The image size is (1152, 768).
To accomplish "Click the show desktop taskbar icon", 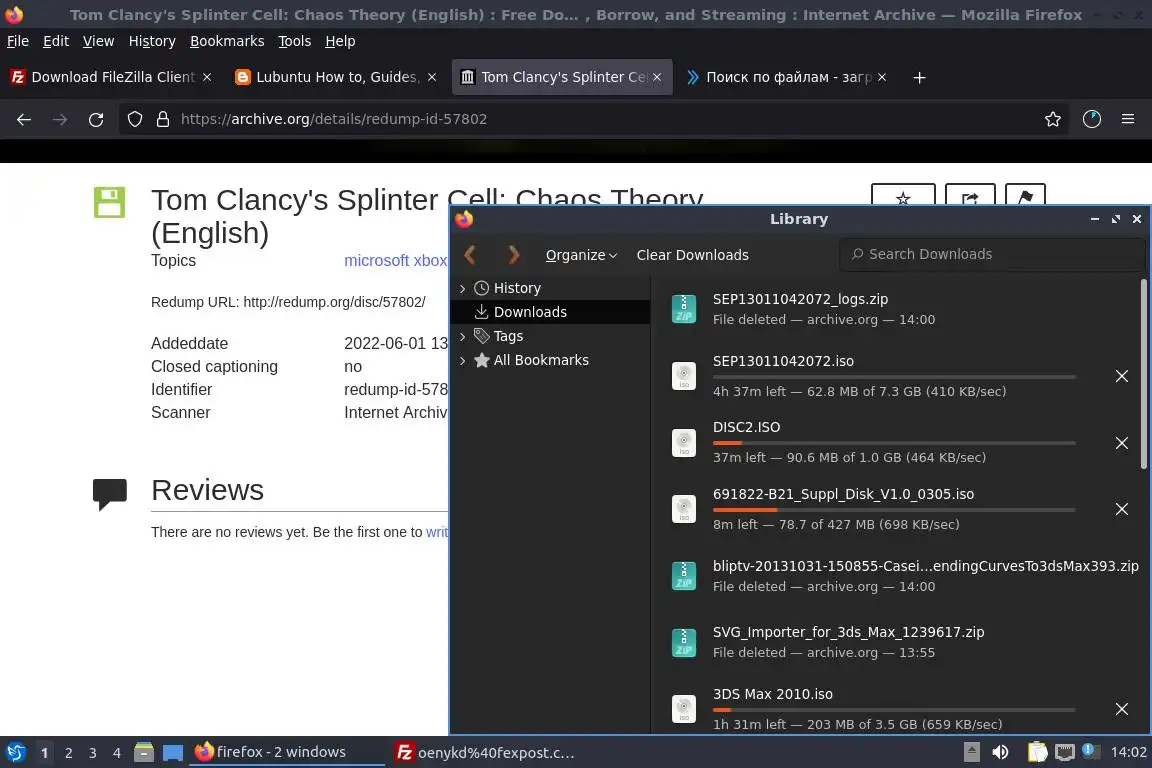I will click(173, 753).
